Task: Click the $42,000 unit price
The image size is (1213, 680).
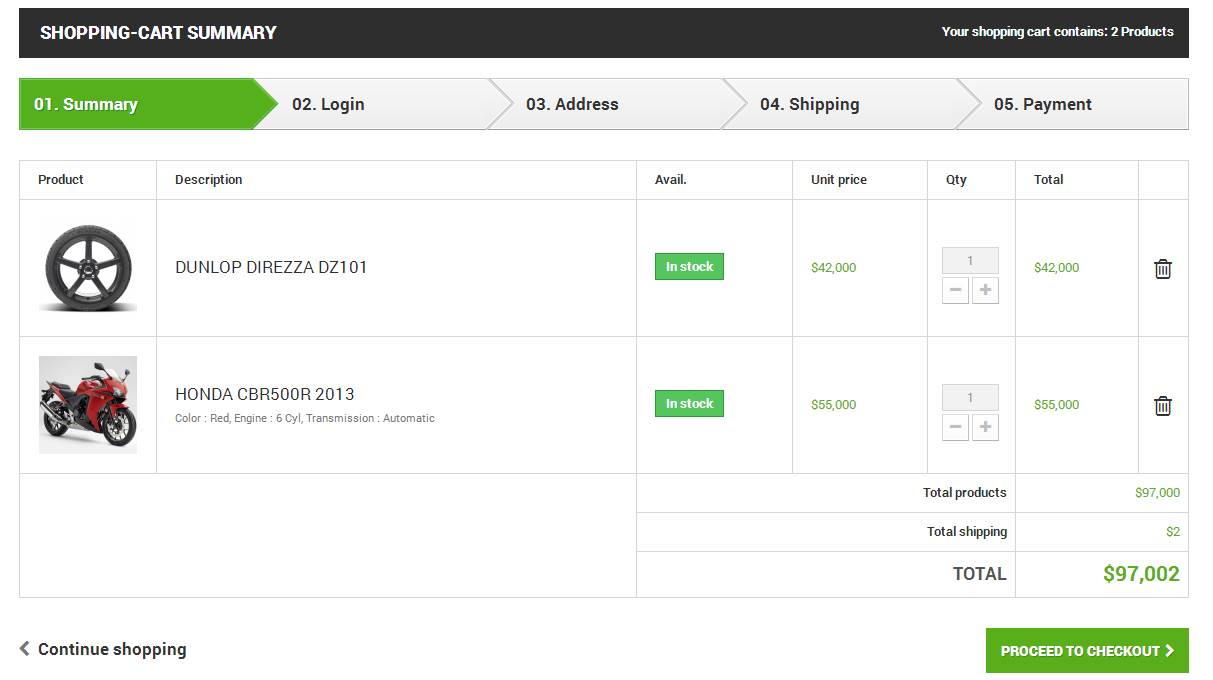Action: coord(833,268)
